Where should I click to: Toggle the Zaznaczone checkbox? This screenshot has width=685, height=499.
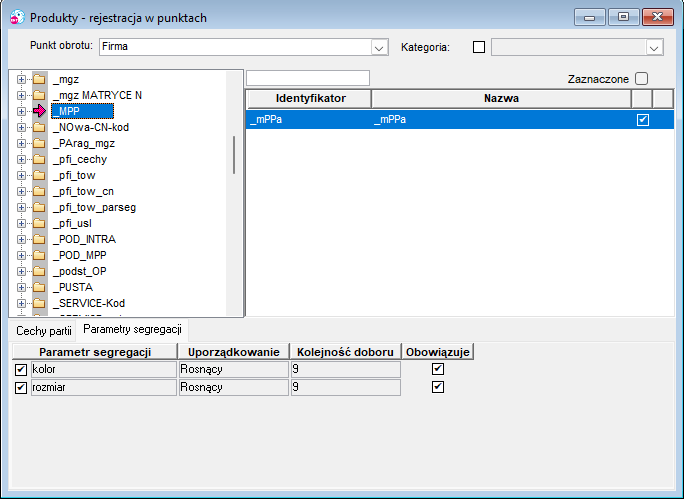pyautogui.click(x=641, y=79)
